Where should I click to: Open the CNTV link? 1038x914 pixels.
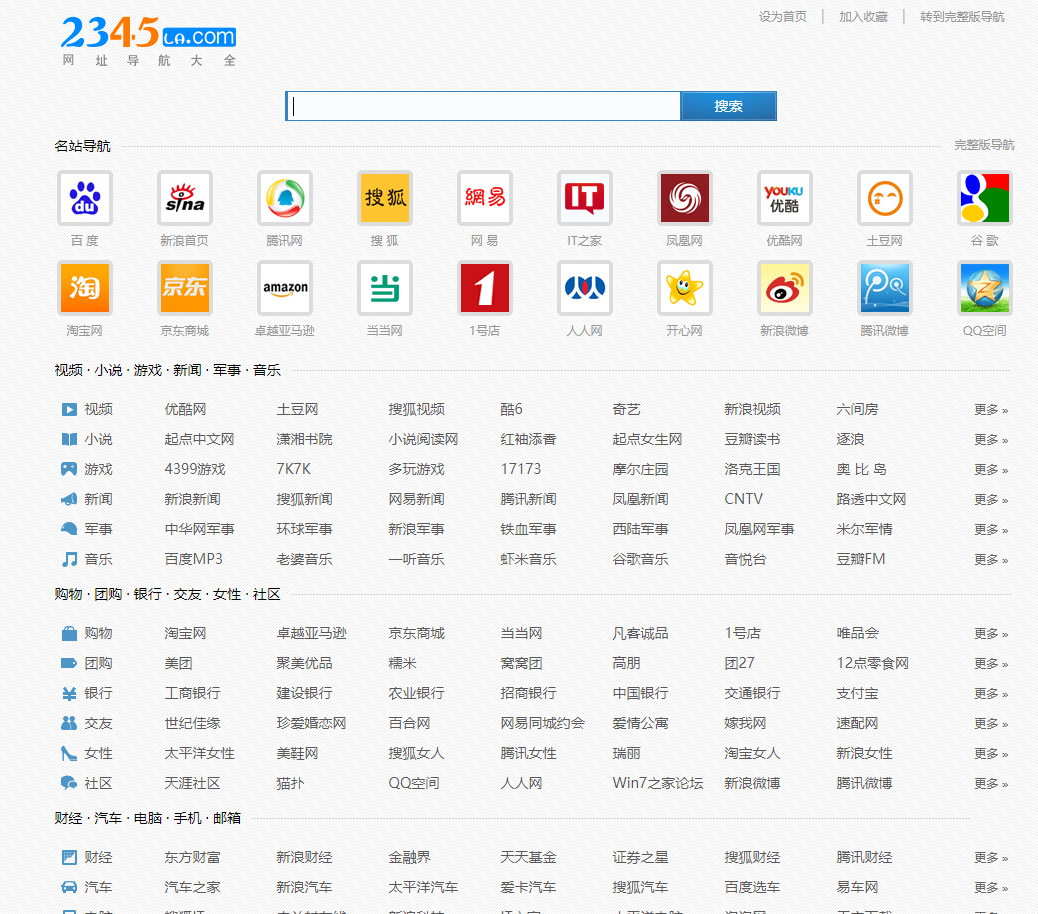(743, 500)
